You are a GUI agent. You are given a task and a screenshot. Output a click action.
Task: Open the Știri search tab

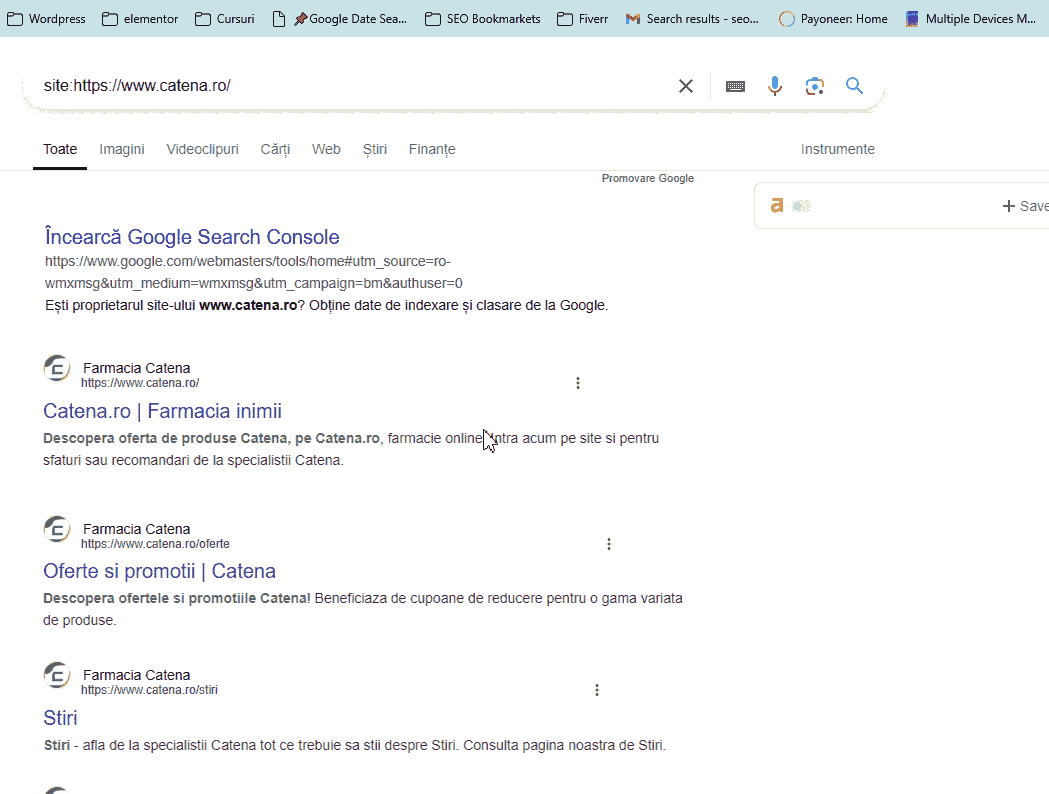click(375, 149)
